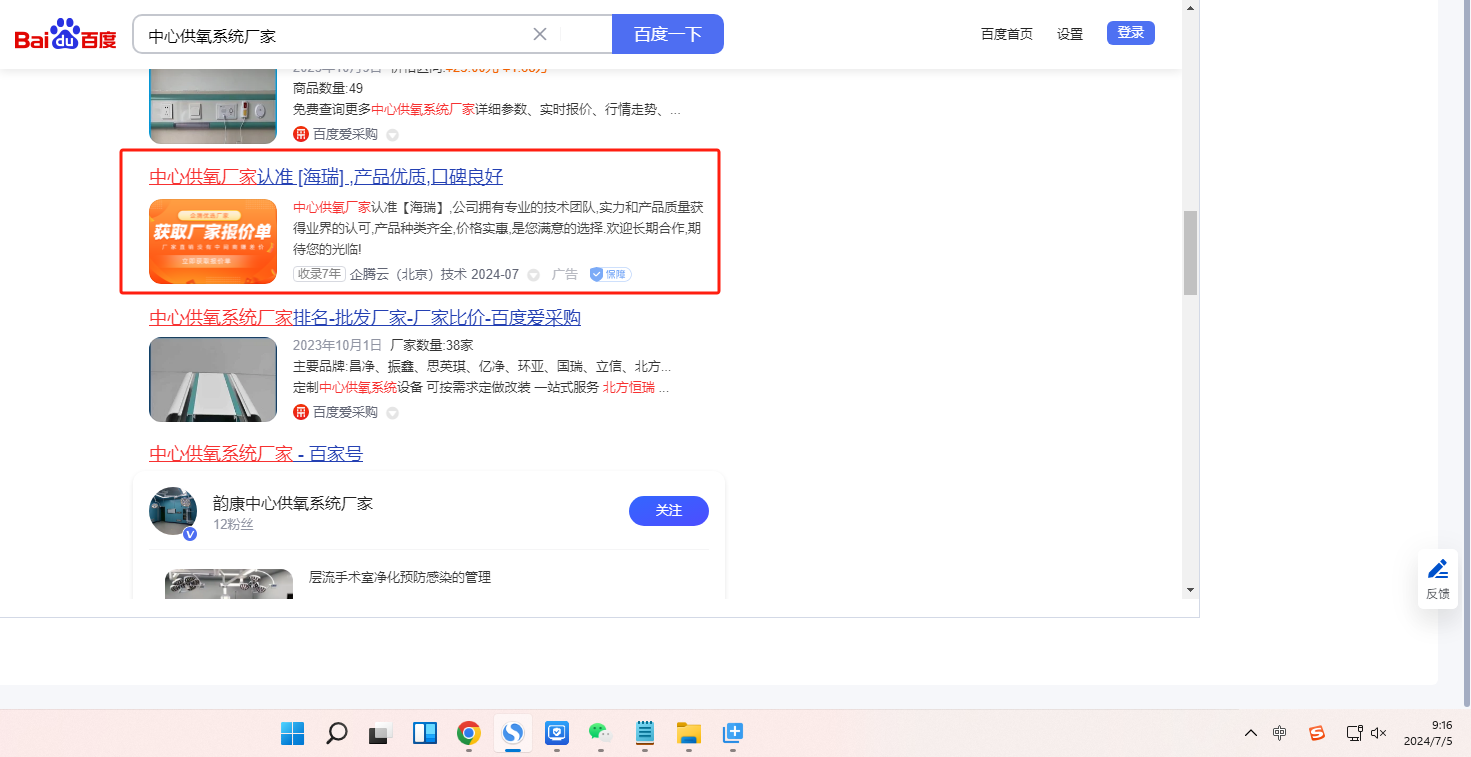
Task: Click the 保障 shield badge in the ad result
Action: 610,274
